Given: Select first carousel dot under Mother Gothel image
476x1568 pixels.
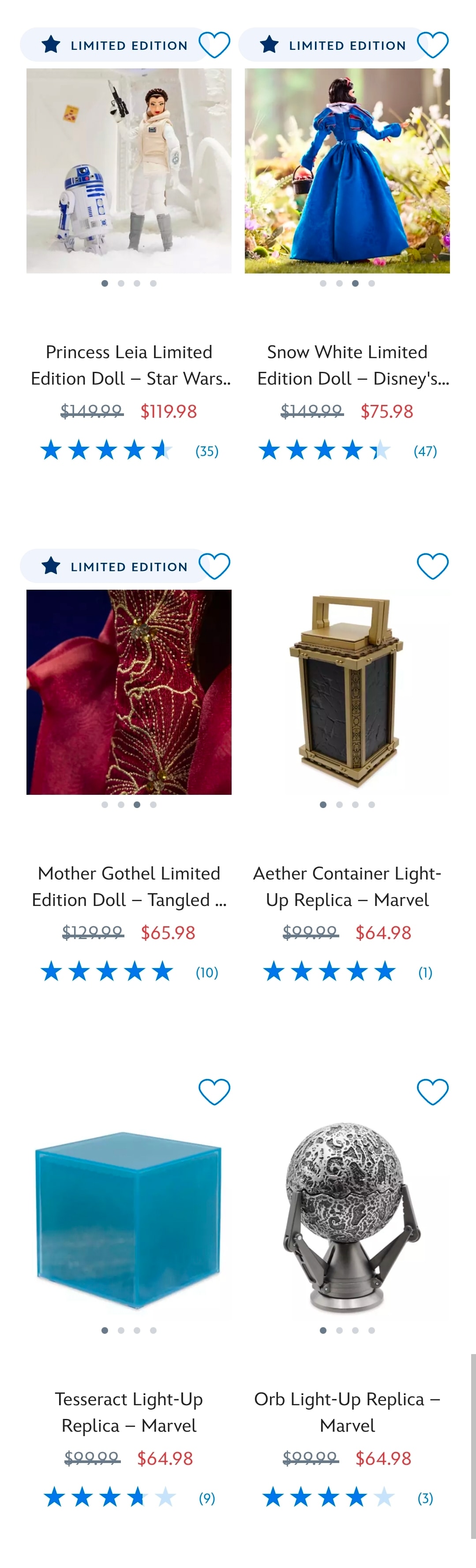Looking at the screenshot, I should click(x=105, y=805).
